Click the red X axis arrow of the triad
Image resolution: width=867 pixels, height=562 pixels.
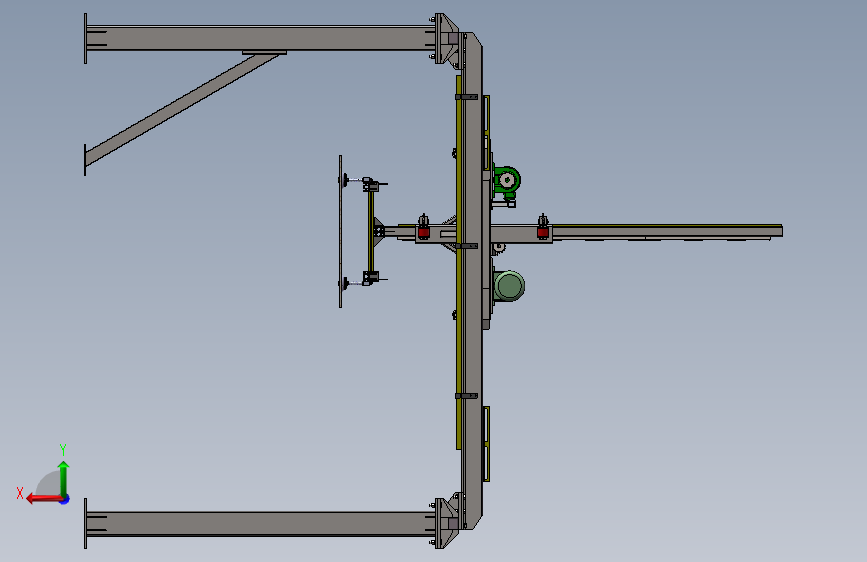pos(44,499)
